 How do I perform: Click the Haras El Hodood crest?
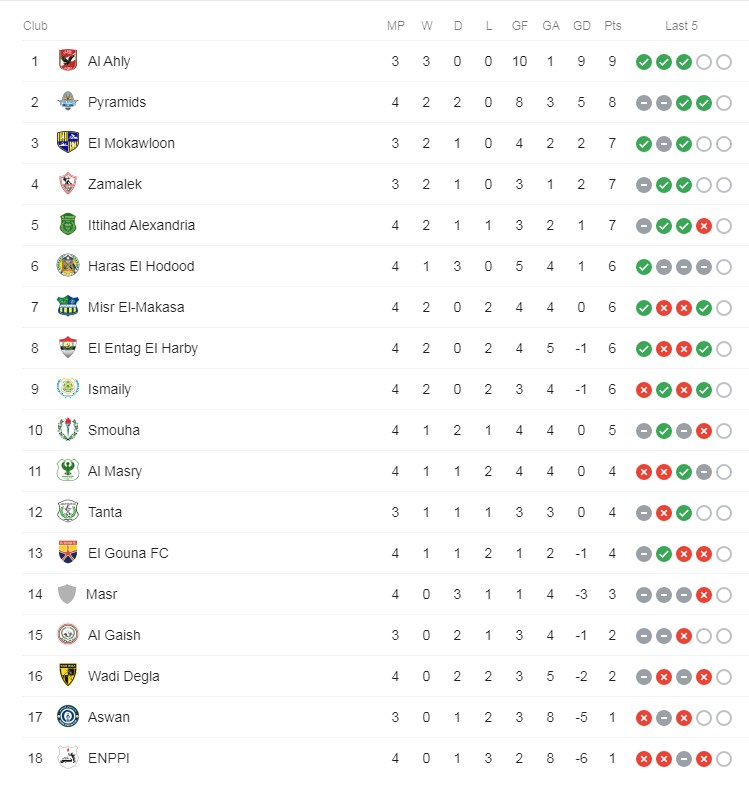[x=68, y=266]
